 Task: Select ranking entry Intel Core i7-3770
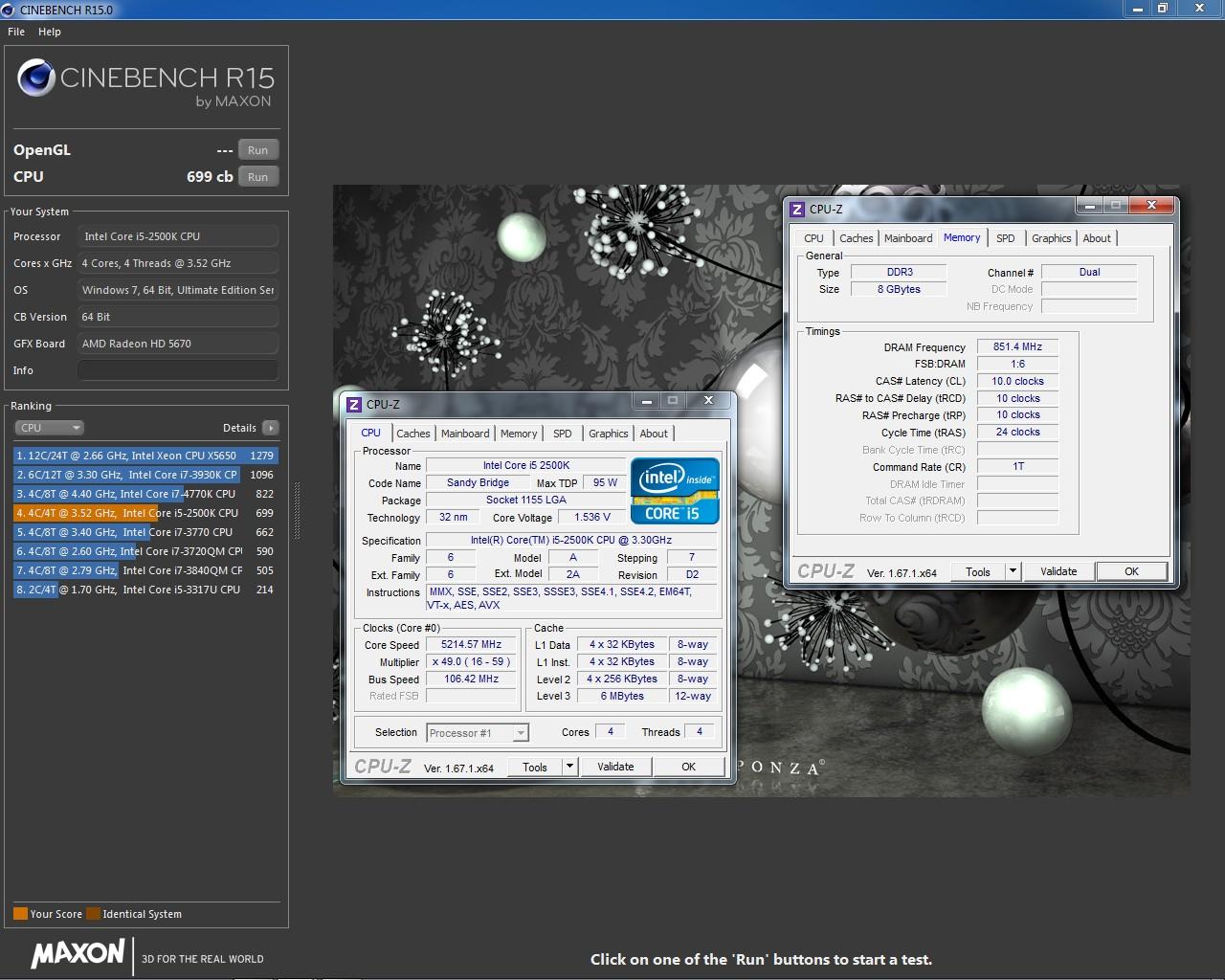145,532
